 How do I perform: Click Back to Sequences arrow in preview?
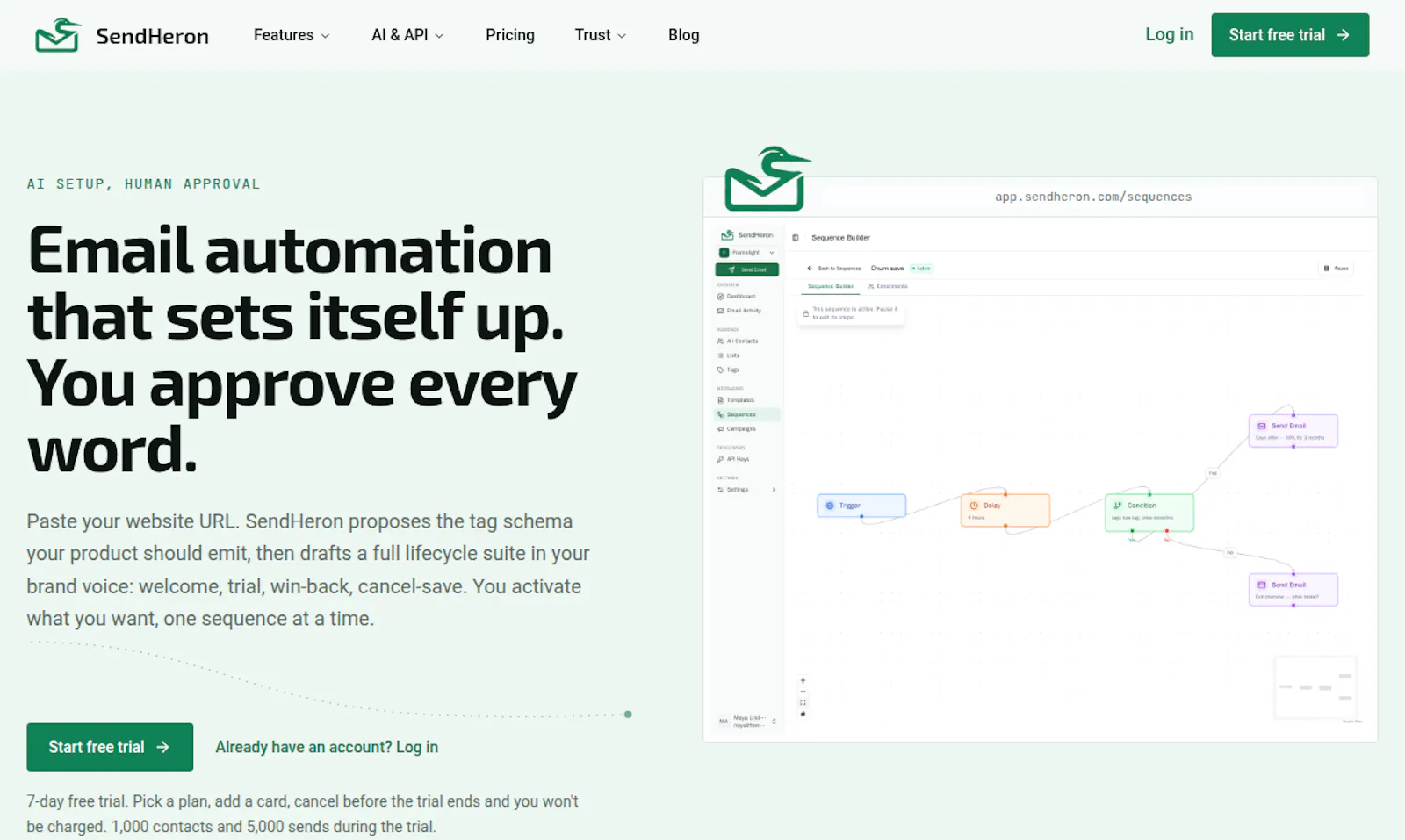point(810,269)
